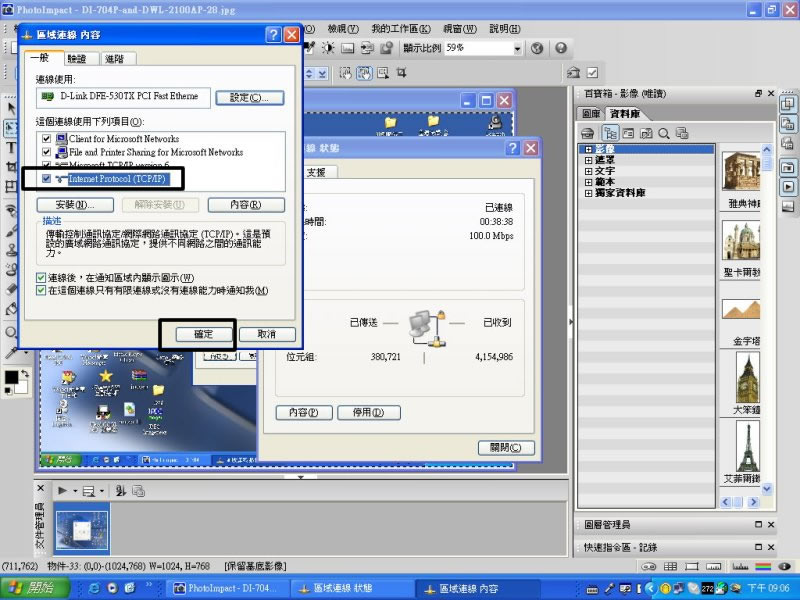Click the black foreground color swatch
This screenshot has width=800, height=600.
(x=11, y=378)
